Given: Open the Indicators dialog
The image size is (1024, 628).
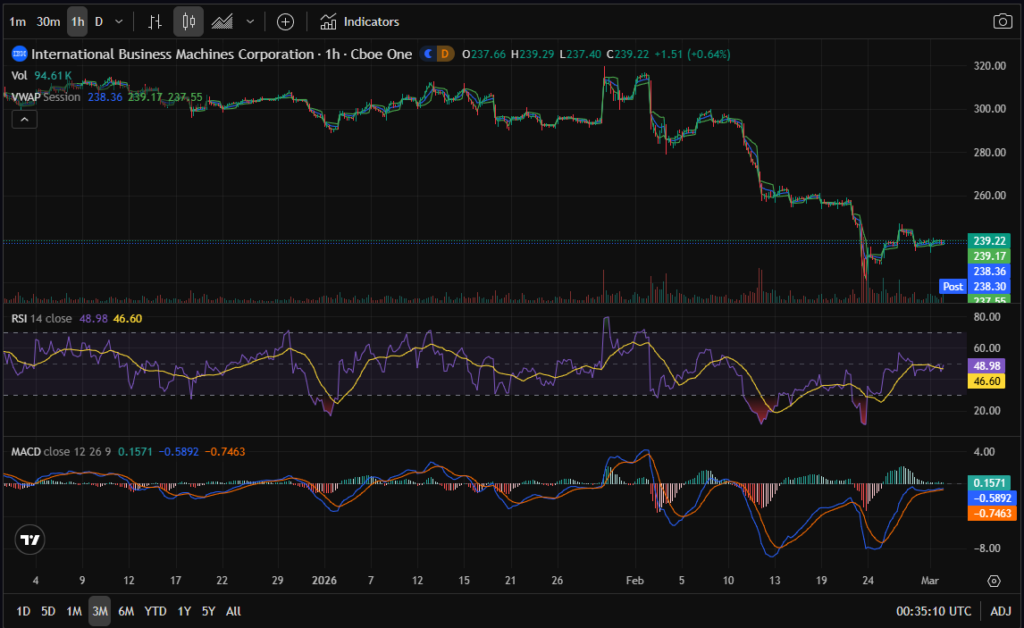Looking at the screenshot, I should [x=360, y=21].
